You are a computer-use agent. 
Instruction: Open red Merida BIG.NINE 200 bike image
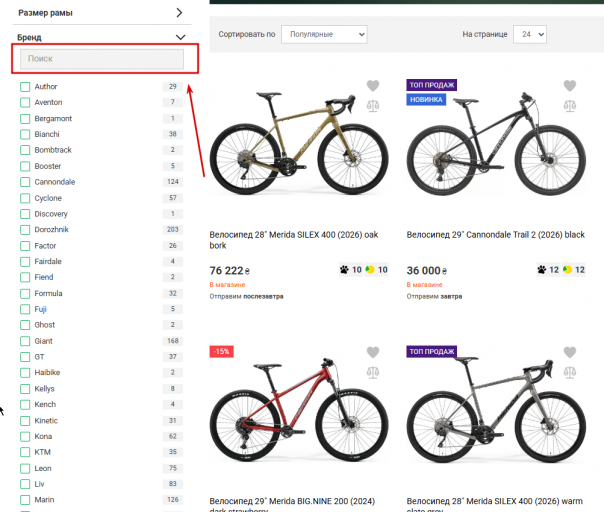point(299,410)
